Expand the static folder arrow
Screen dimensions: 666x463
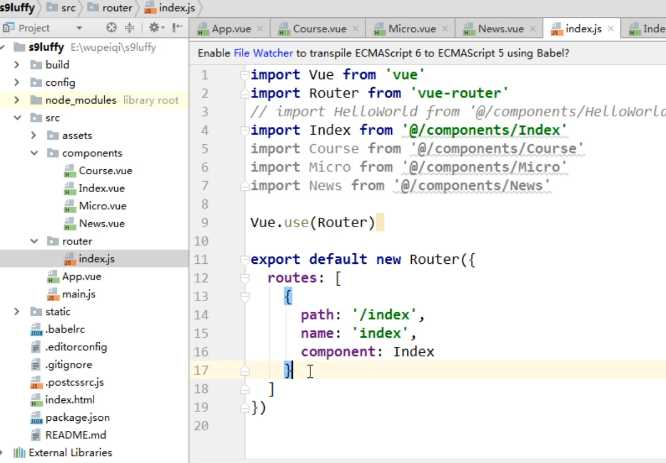coord(17,312)
